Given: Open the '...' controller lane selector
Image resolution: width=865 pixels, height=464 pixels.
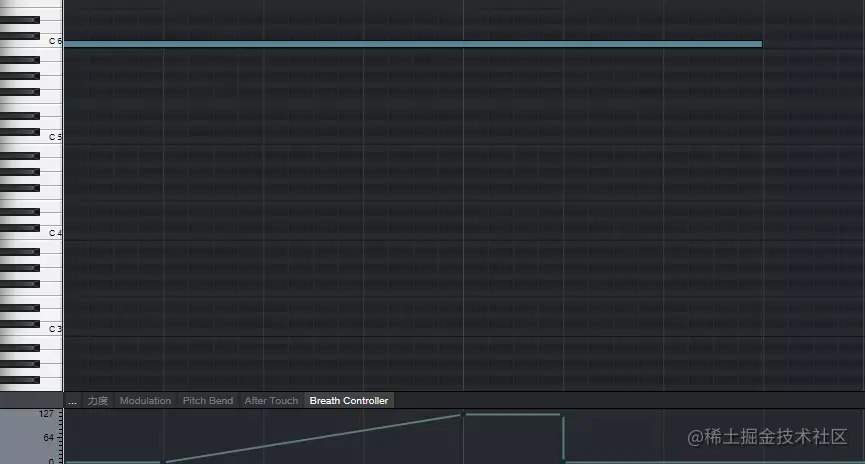Looking at the screenshot, I should [72, 401].
